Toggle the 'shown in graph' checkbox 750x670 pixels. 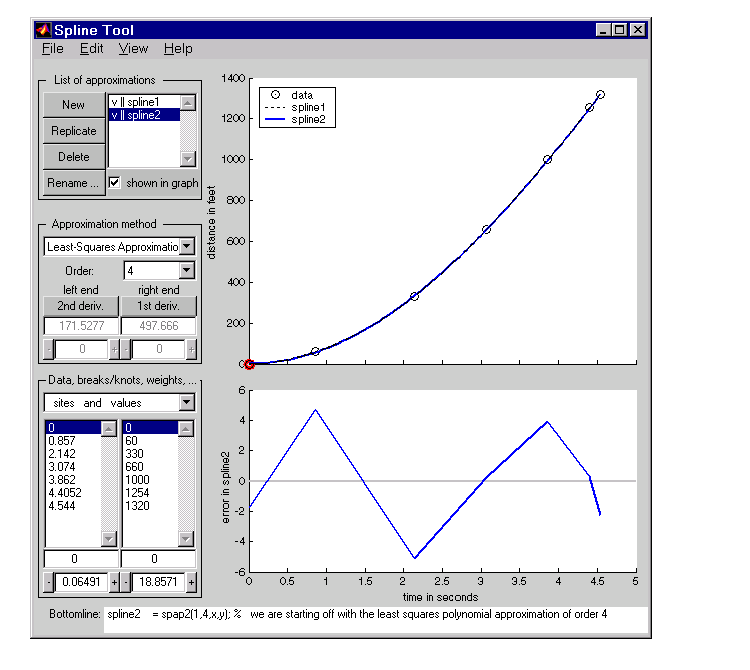(115, 183)
